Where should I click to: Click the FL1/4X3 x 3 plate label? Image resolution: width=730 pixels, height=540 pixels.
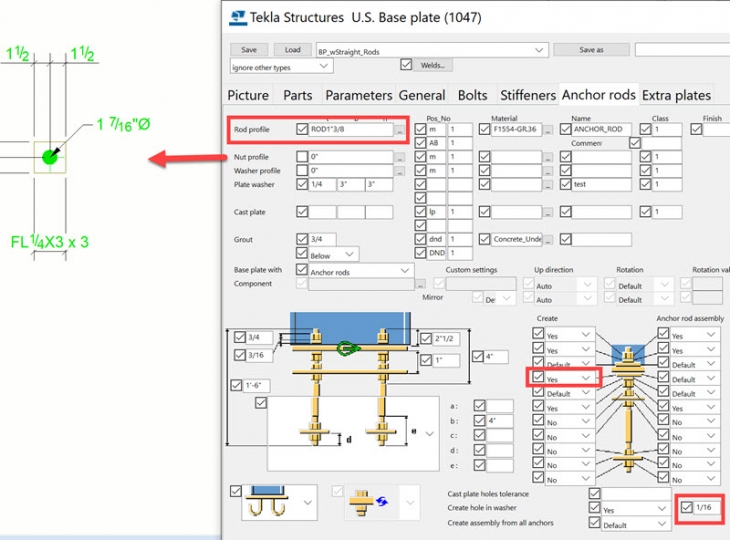coord(49,242)
